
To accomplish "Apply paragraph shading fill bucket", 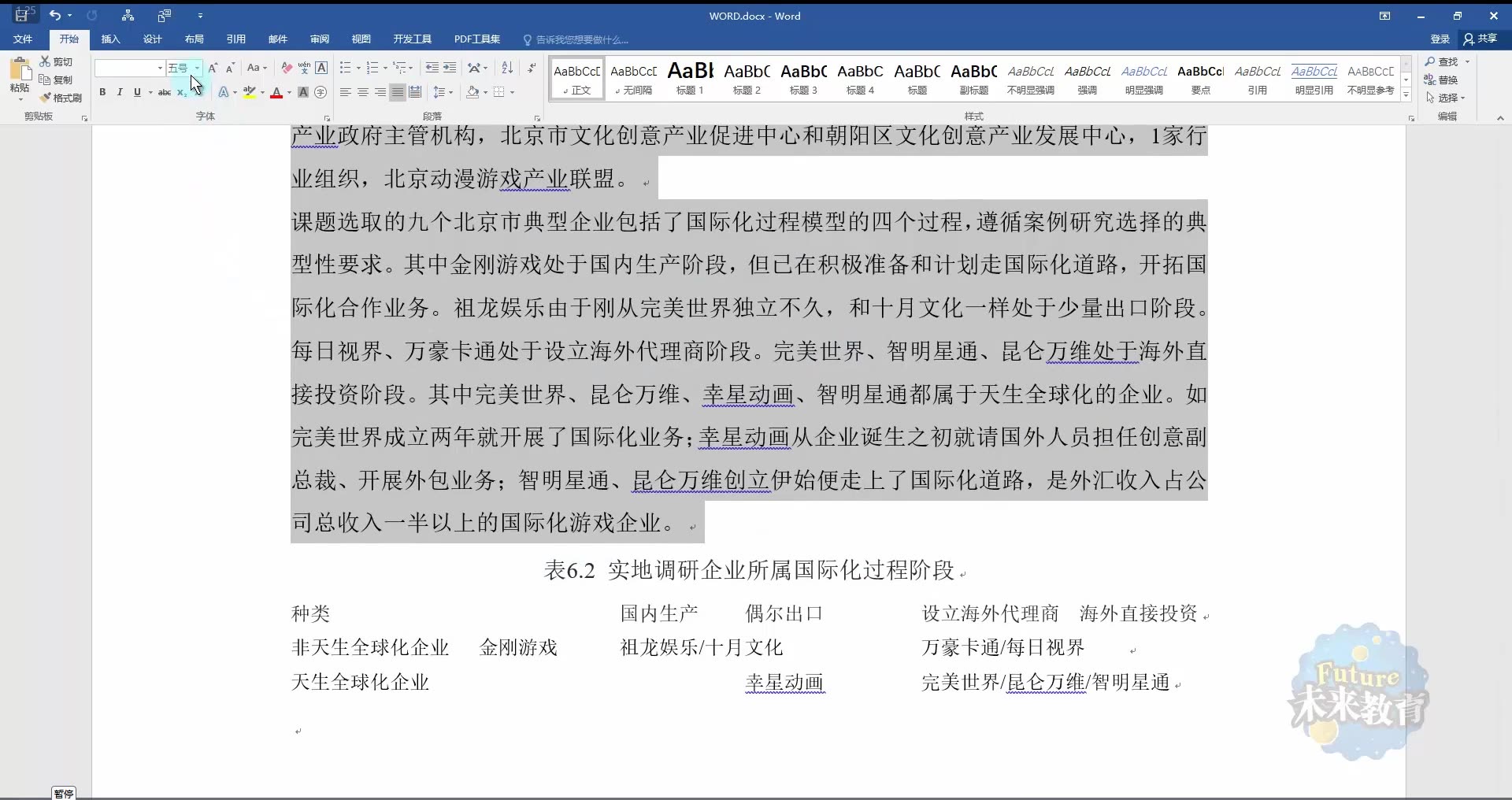I will pyautogui.click(x=472, y=92).
